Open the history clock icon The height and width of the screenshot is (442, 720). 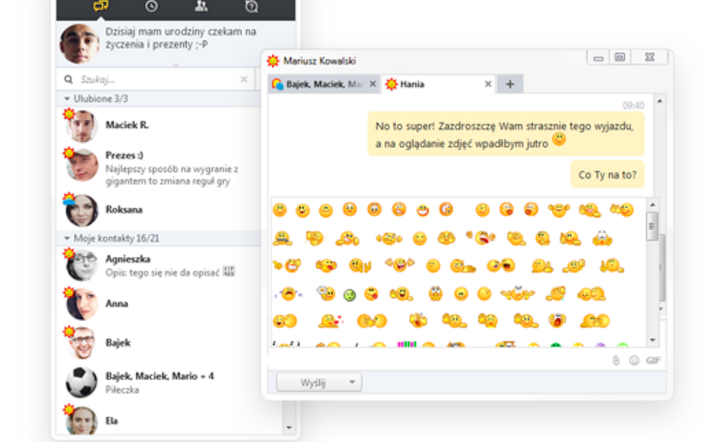pos(152,6)
